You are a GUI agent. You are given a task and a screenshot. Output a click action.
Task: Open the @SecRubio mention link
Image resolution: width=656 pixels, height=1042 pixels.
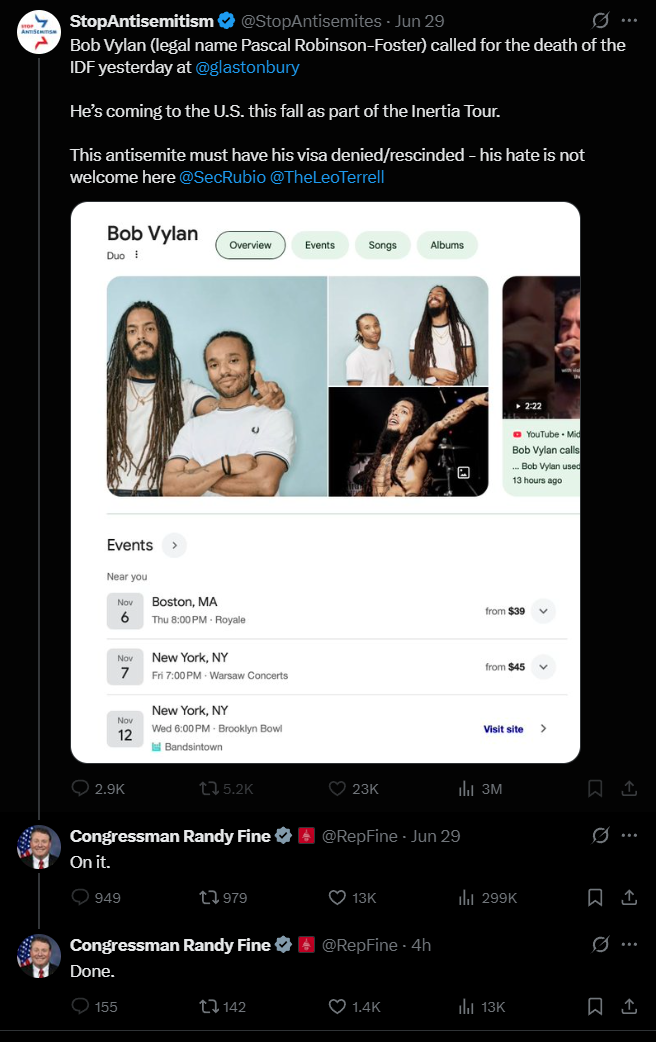click(x=223, y=177)
